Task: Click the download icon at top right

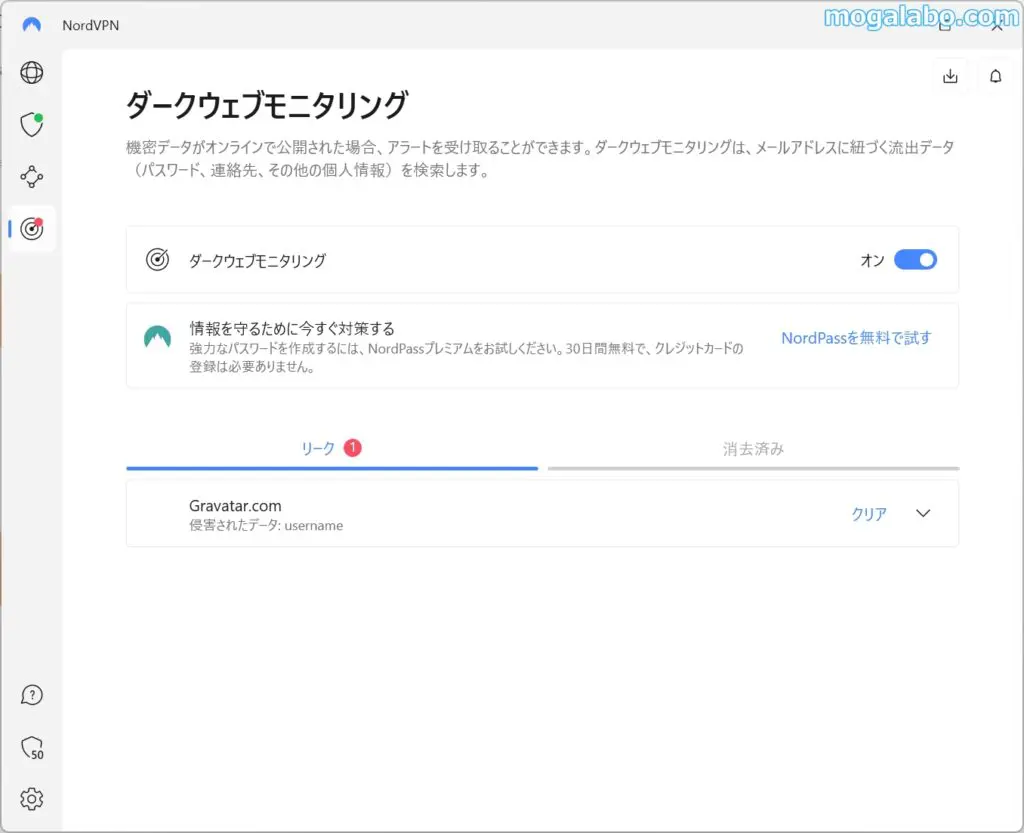Action: 950,77
